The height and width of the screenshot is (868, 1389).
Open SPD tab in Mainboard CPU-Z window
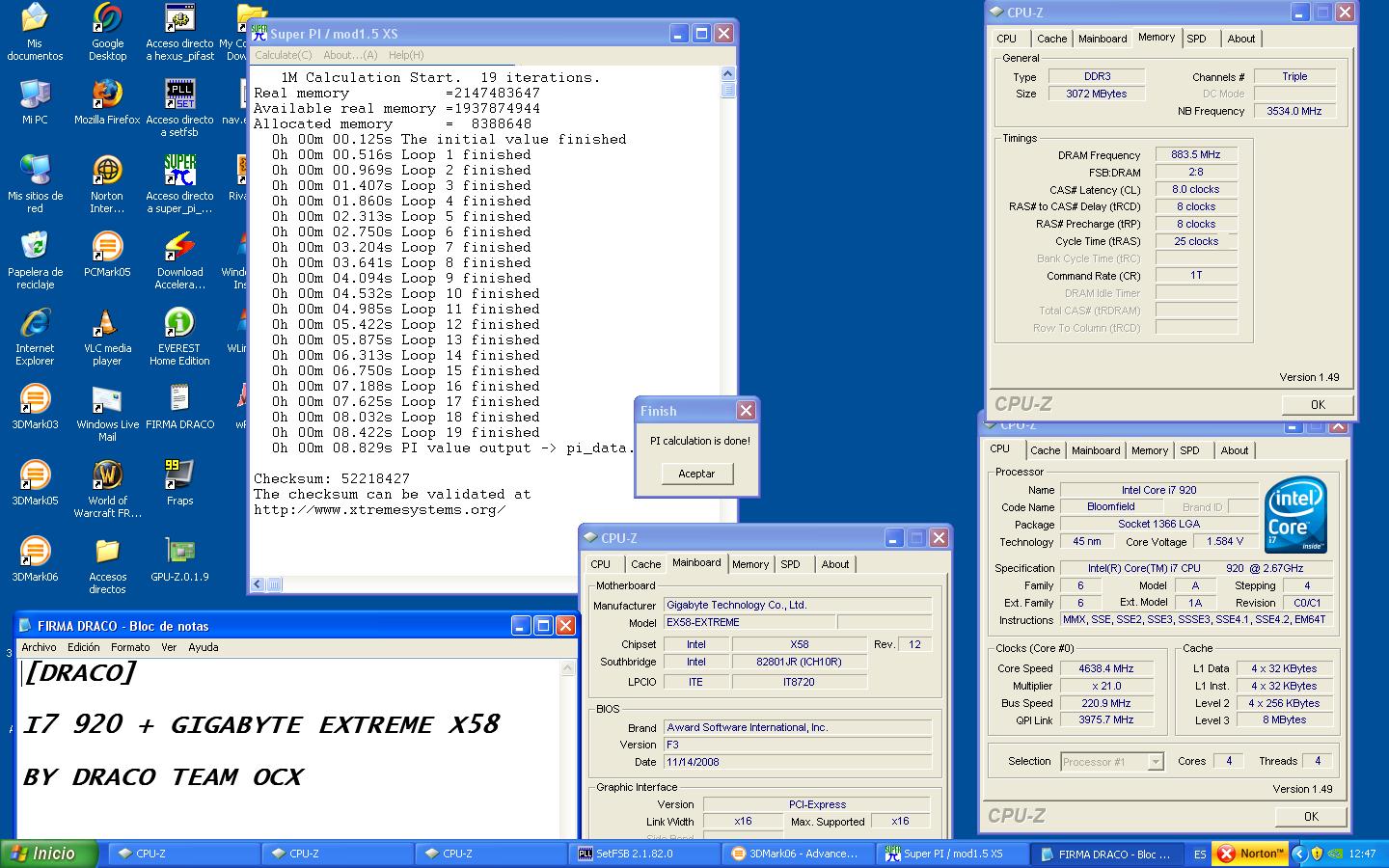click(x=790, y=564)
